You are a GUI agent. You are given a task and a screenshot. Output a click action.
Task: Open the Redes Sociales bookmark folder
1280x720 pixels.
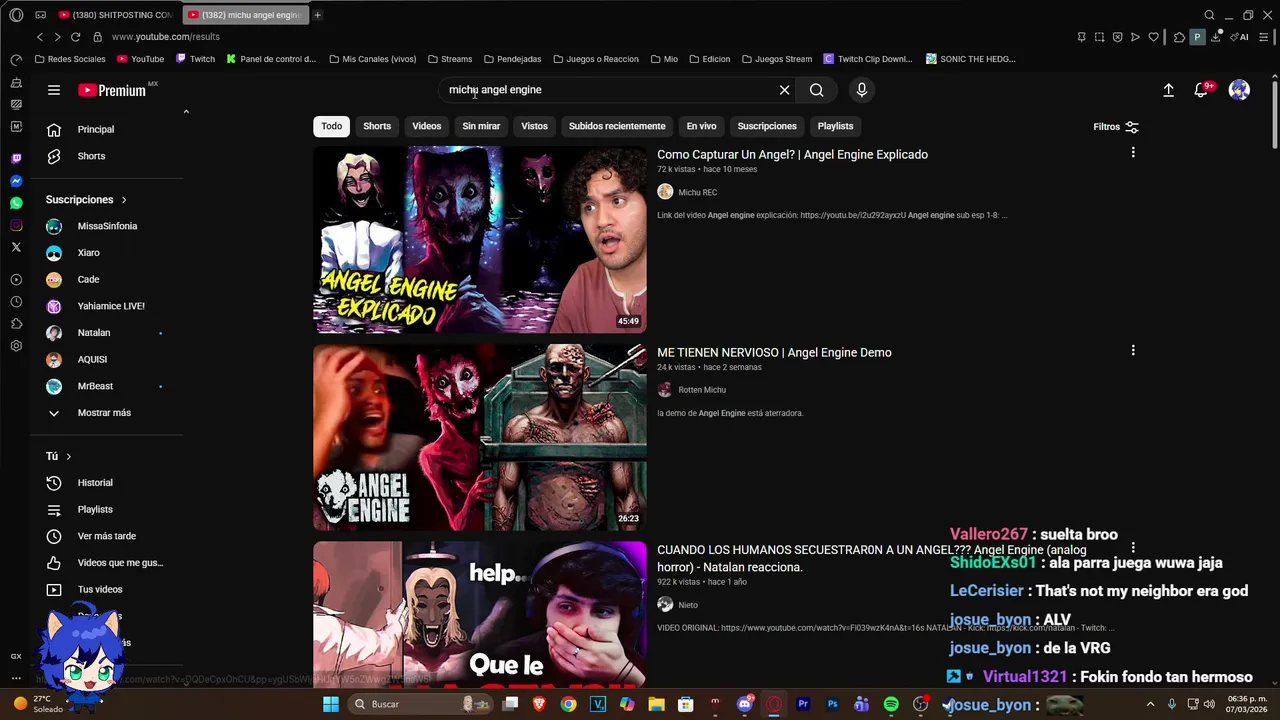(x=70, y=59)
